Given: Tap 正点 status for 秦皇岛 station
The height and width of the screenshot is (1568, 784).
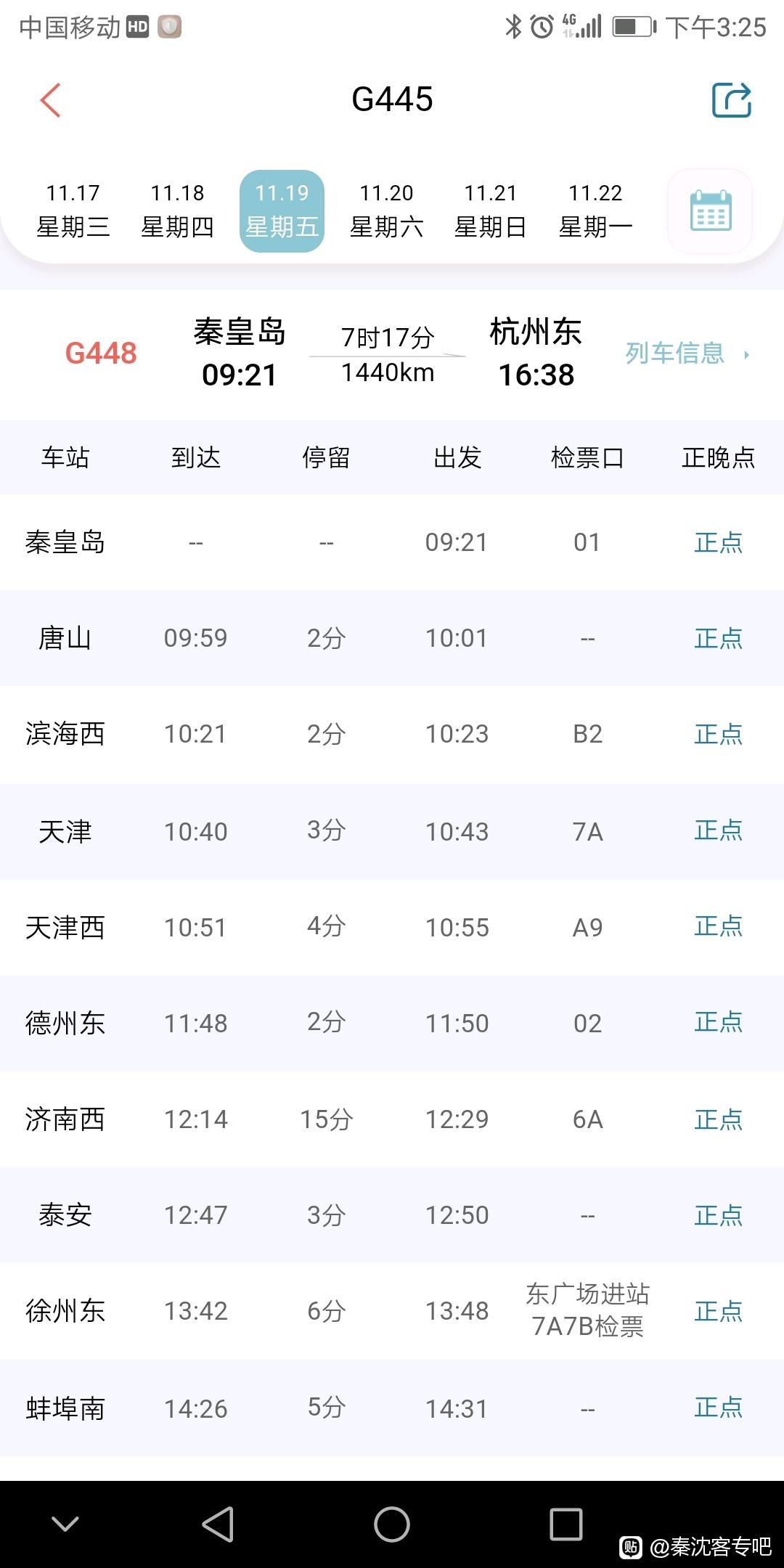Looking at the screenshot, I should 718,542.
